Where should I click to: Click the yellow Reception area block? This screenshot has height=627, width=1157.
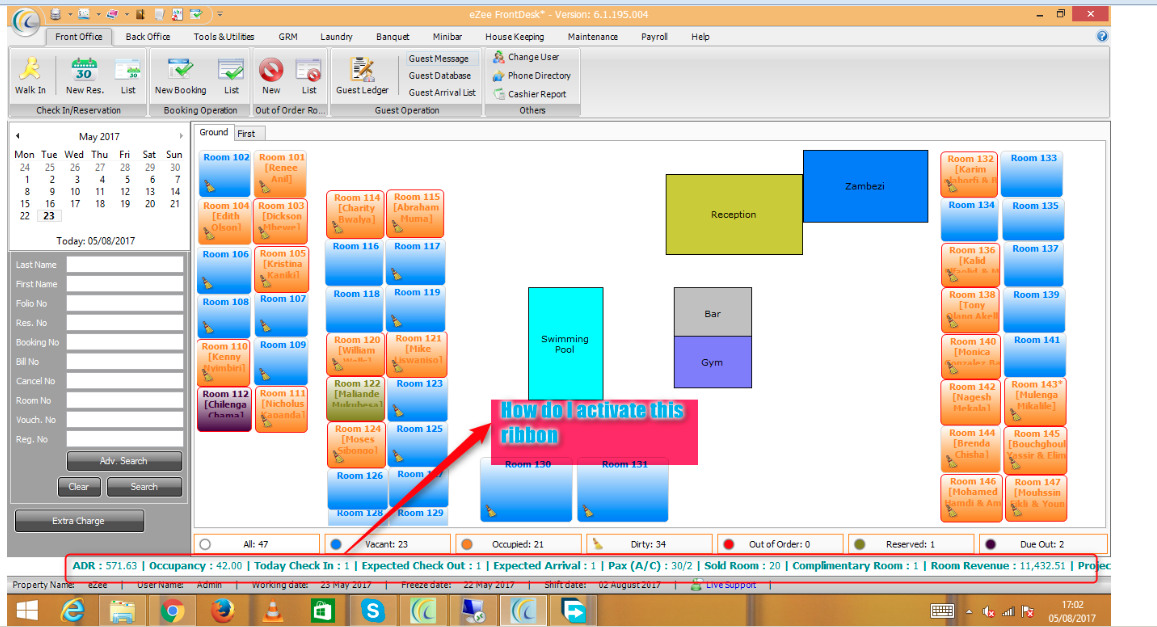point(733,215)
